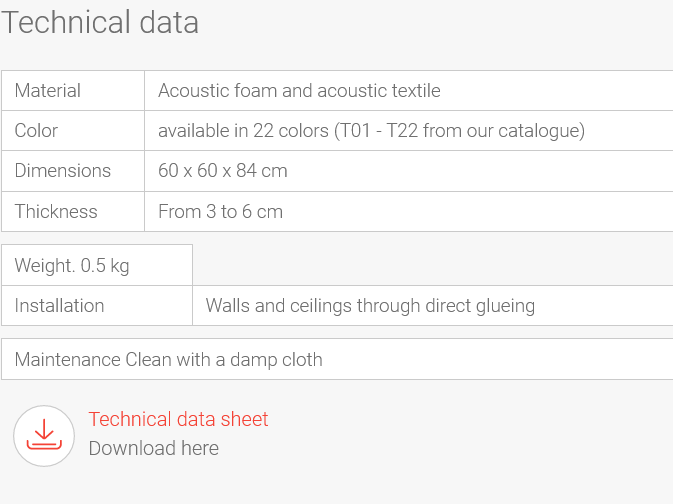
Task: Click the empty cell beside Weight
Action: click(433, 265)
